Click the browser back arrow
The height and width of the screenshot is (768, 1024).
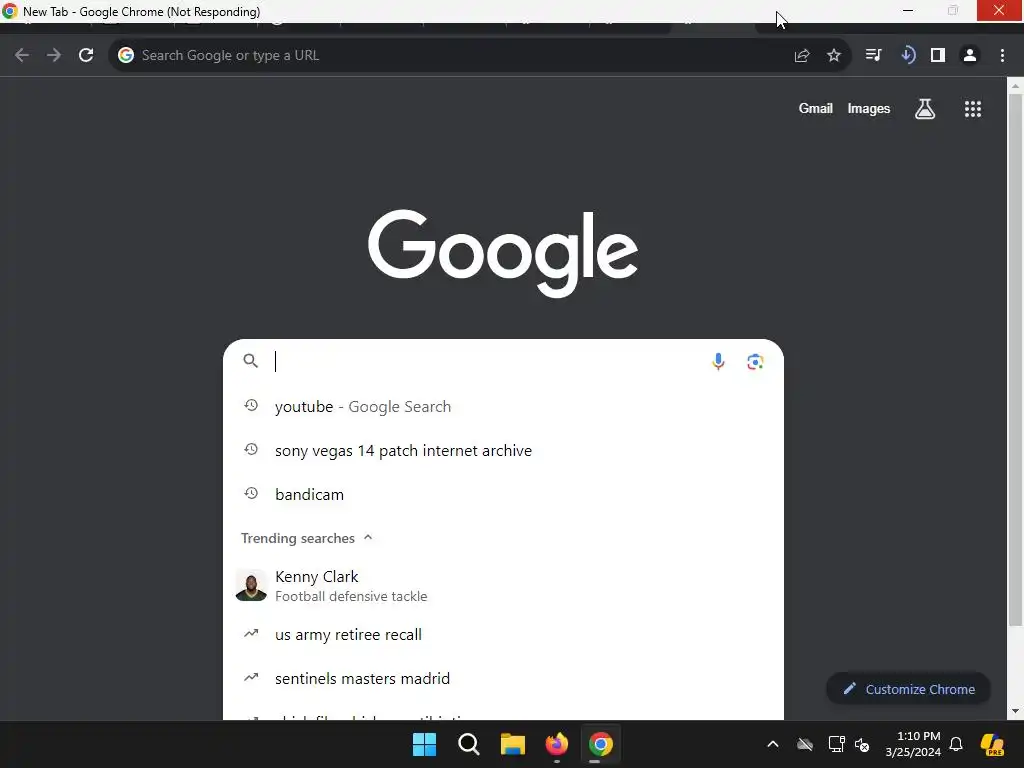pos(22,56)
